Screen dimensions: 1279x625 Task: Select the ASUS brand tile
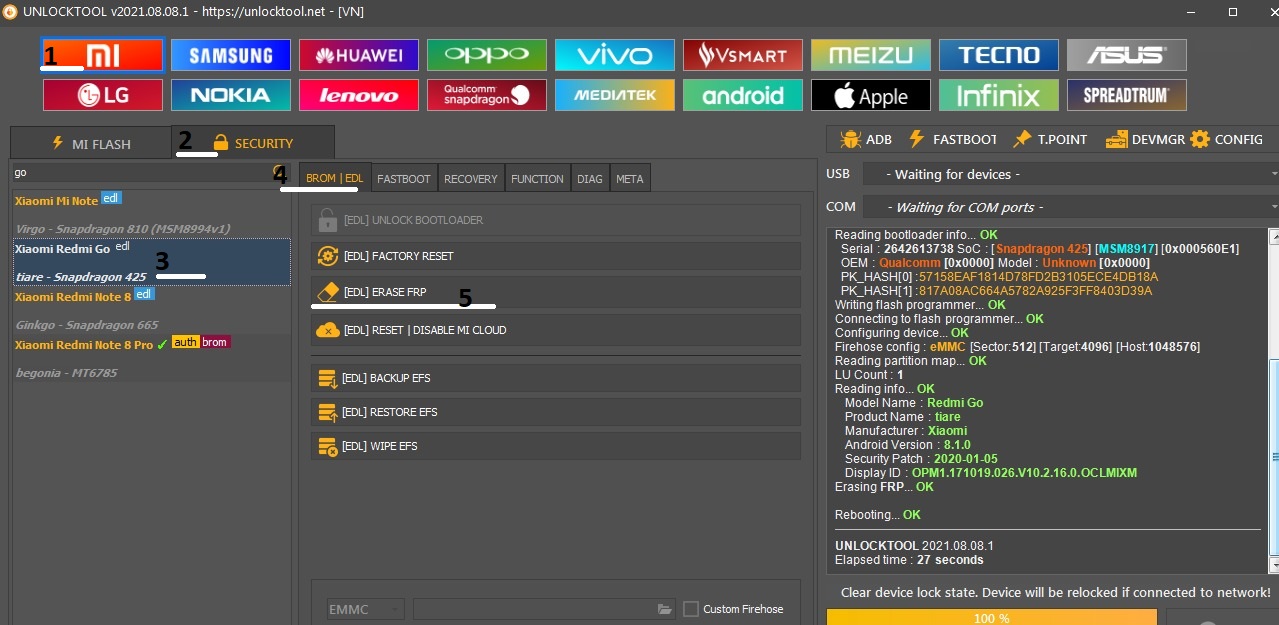pos(1127,55)
